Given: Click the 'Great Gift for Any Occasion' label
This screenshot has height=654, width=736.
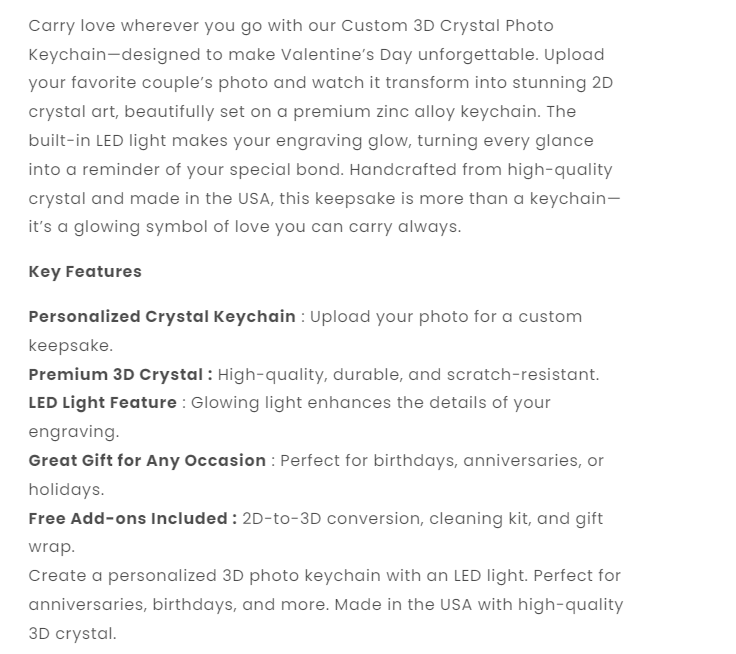Looking at the screenshot, I should pos(147,461).
